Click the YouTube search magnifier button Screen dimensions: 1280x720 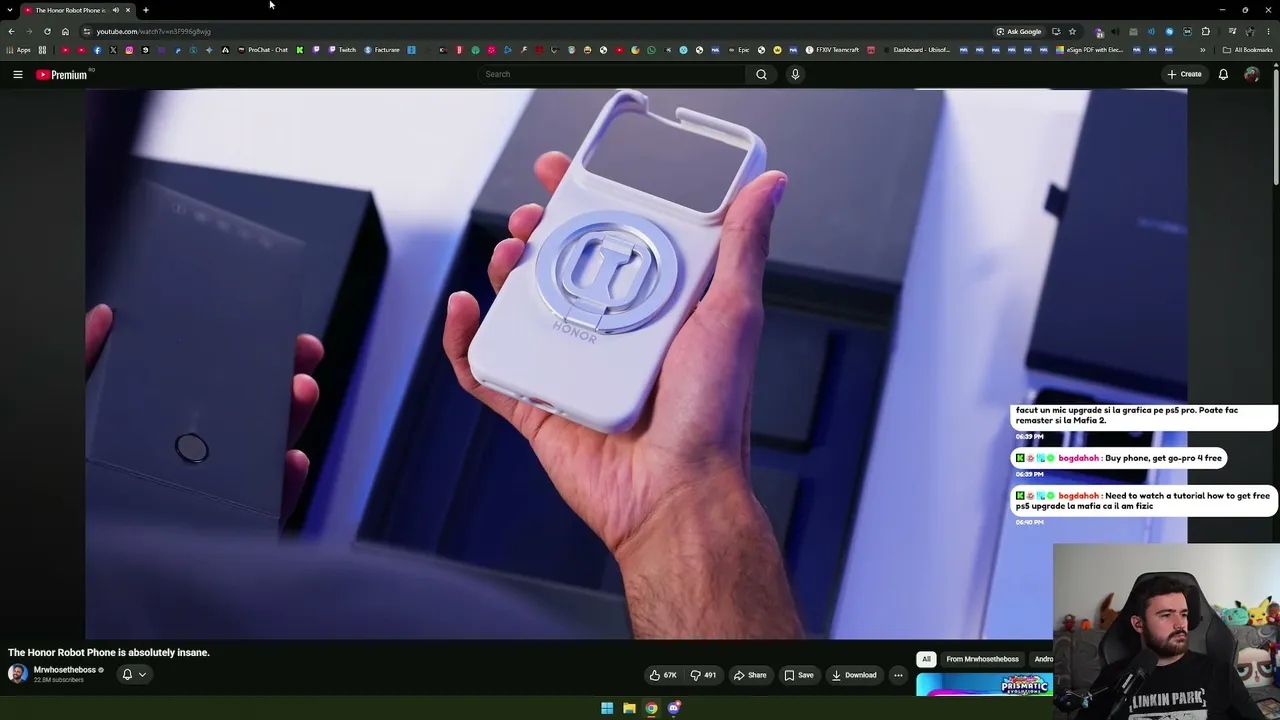(x=762, y=74)
